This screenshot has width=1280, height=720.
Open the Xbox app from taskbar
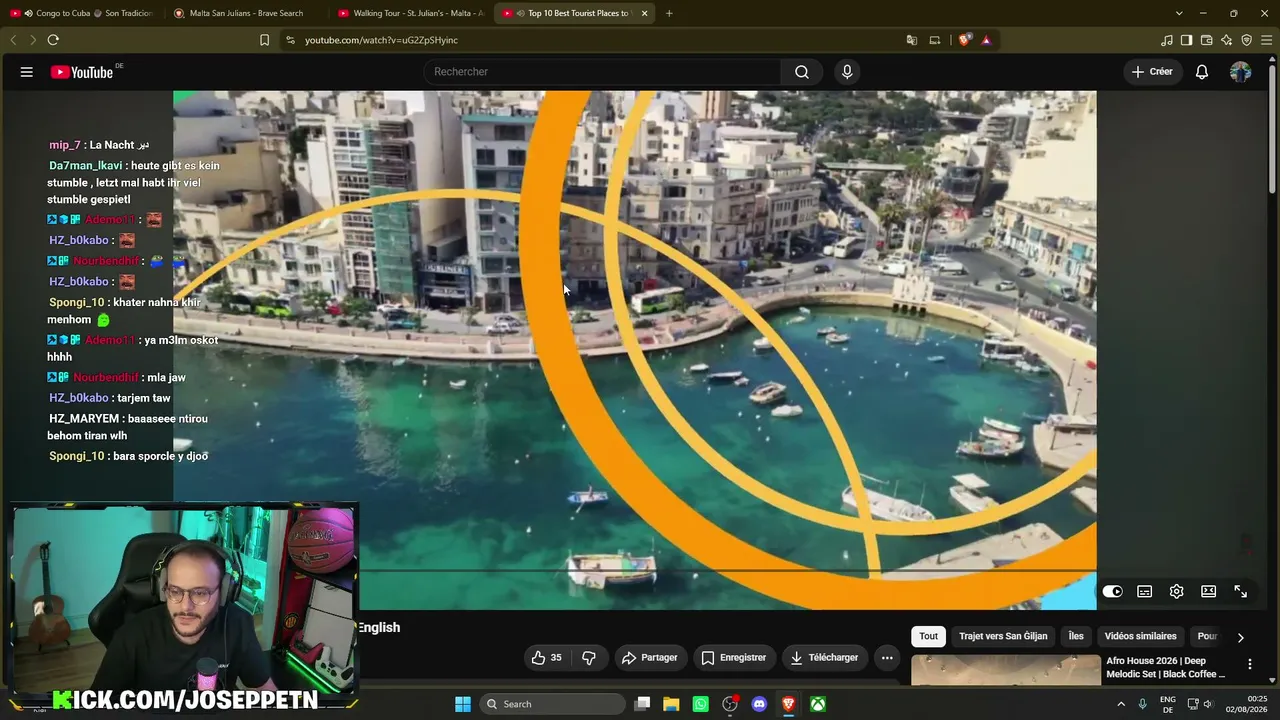[818, 704]
